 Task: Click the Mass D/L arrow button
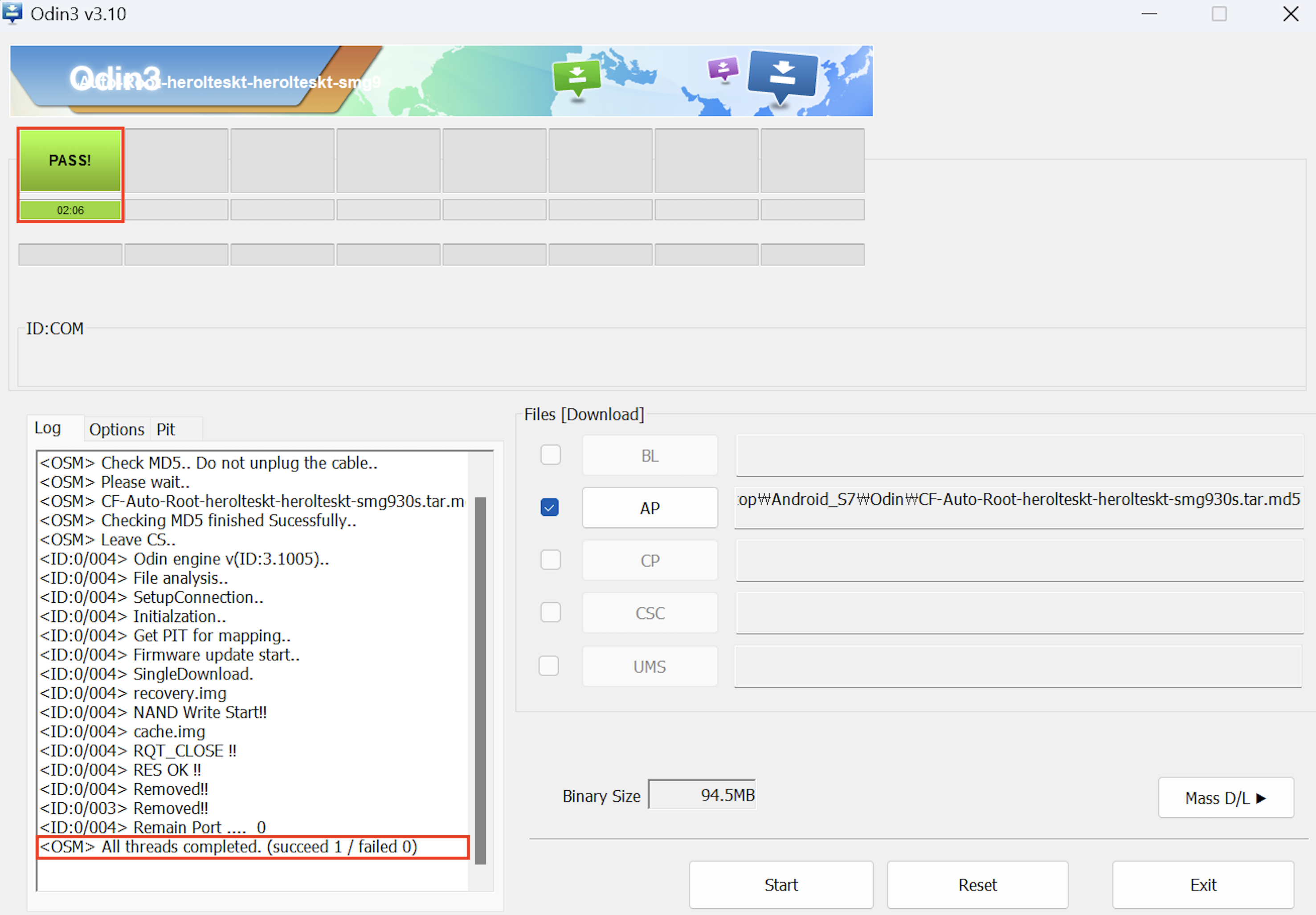click(1226, 797)
